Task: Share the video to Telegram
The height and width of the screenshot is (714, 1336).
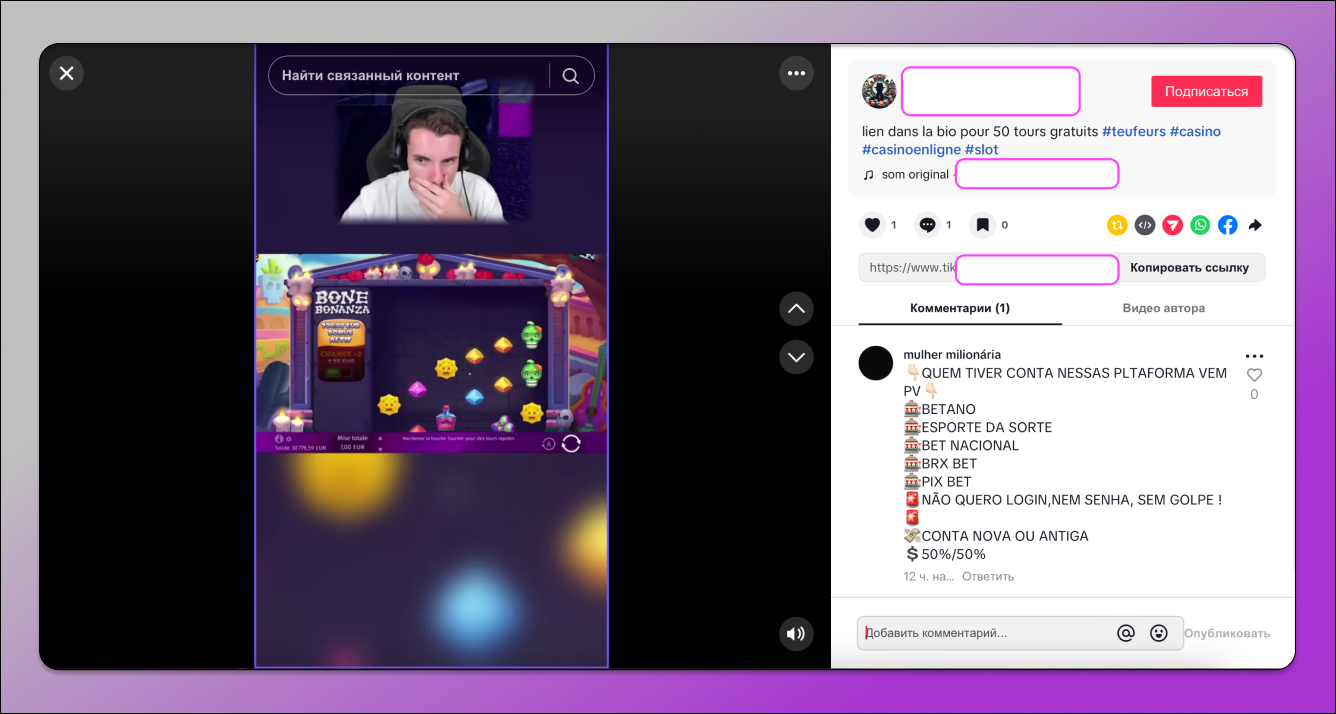Action: click(x=1172, y=224)
